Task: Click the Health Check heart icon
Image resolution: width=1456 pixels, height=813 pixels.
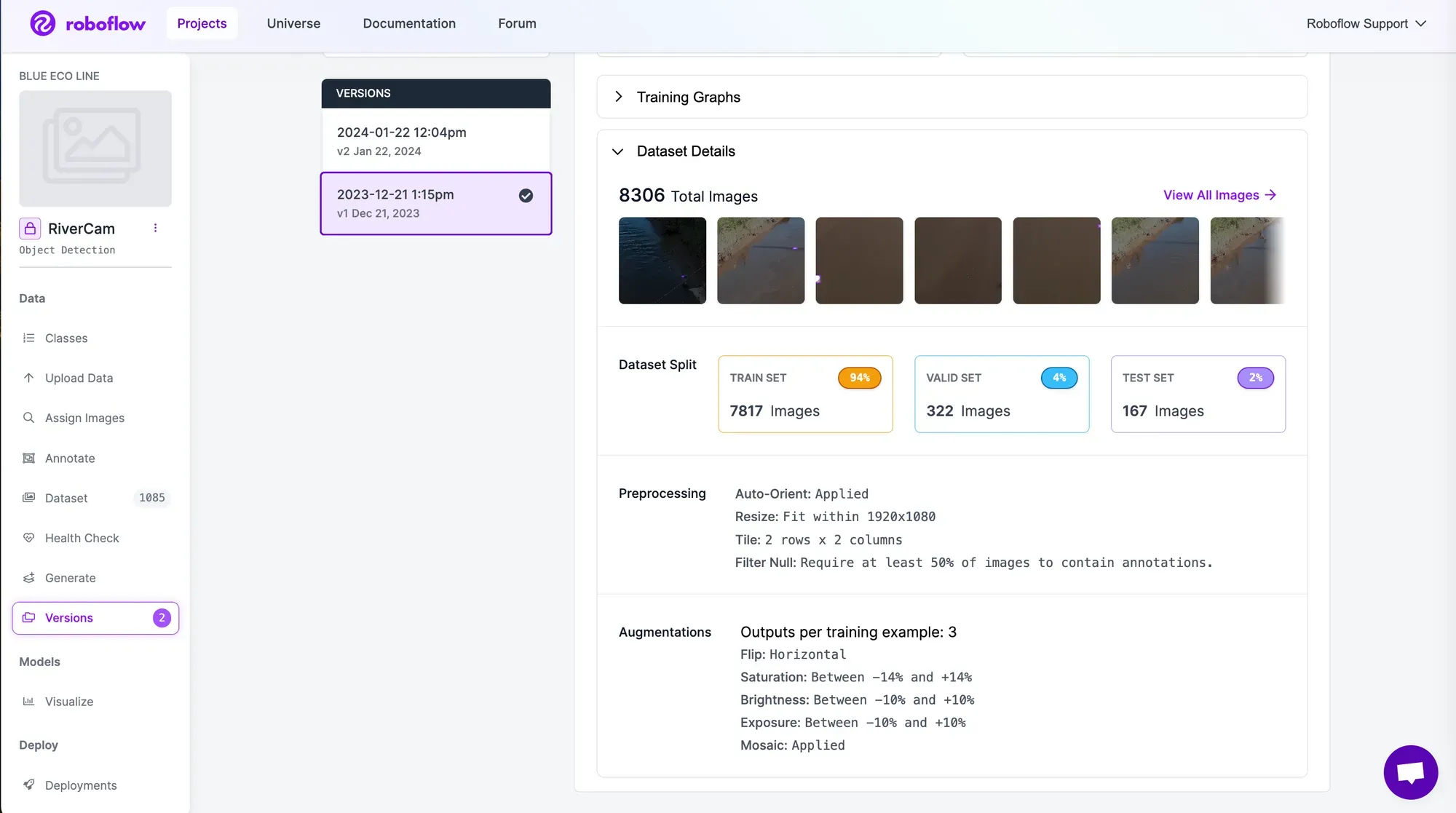Action: click(28, 538)
